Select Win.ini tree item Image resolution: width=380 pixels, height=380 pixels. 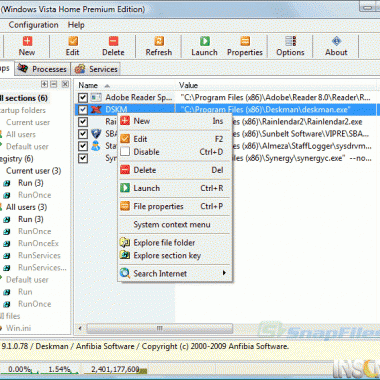click(18, 328)
